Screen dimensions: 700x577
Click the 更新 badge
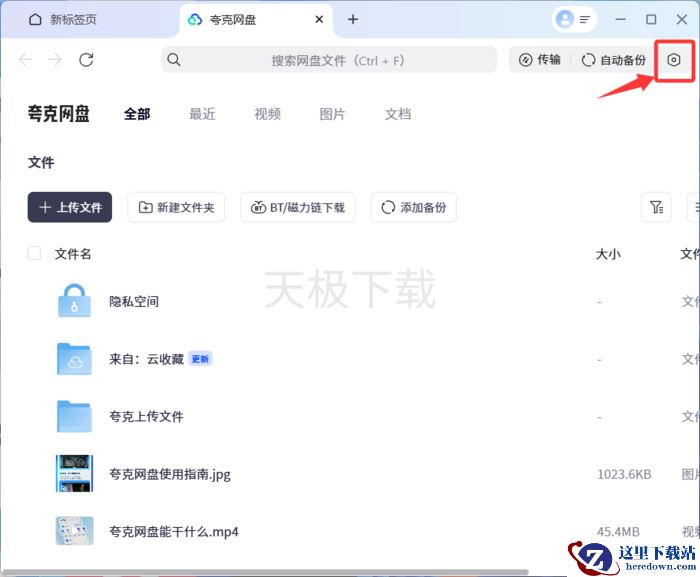(x=200, y=359)
